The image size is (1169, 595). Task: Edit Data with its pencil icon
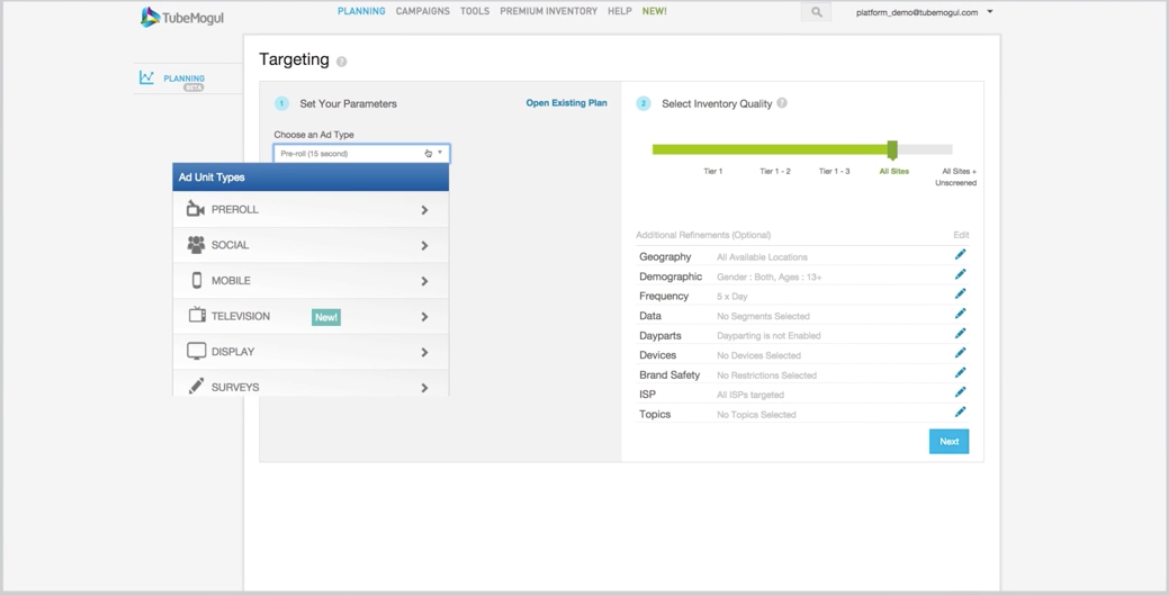point(960,314)
